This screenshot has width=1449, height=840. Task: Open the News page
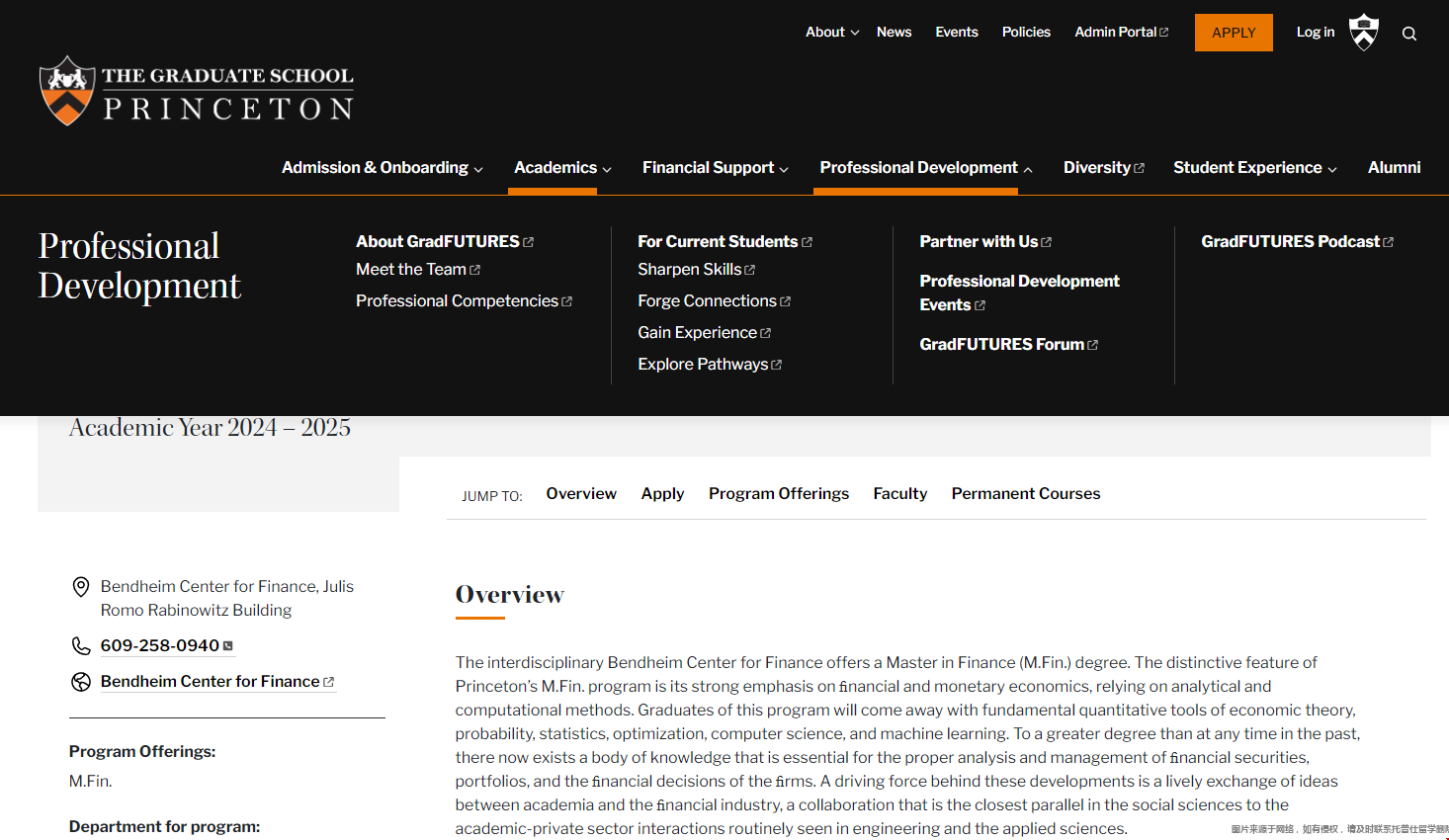pos(895,33)
